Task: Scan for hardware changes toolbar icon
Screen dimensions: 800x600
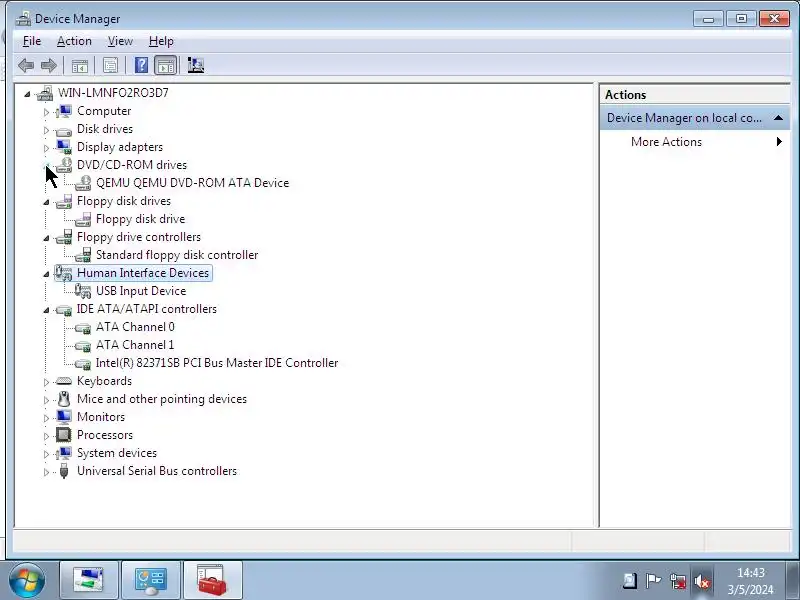Action: [x=195, y=65]
